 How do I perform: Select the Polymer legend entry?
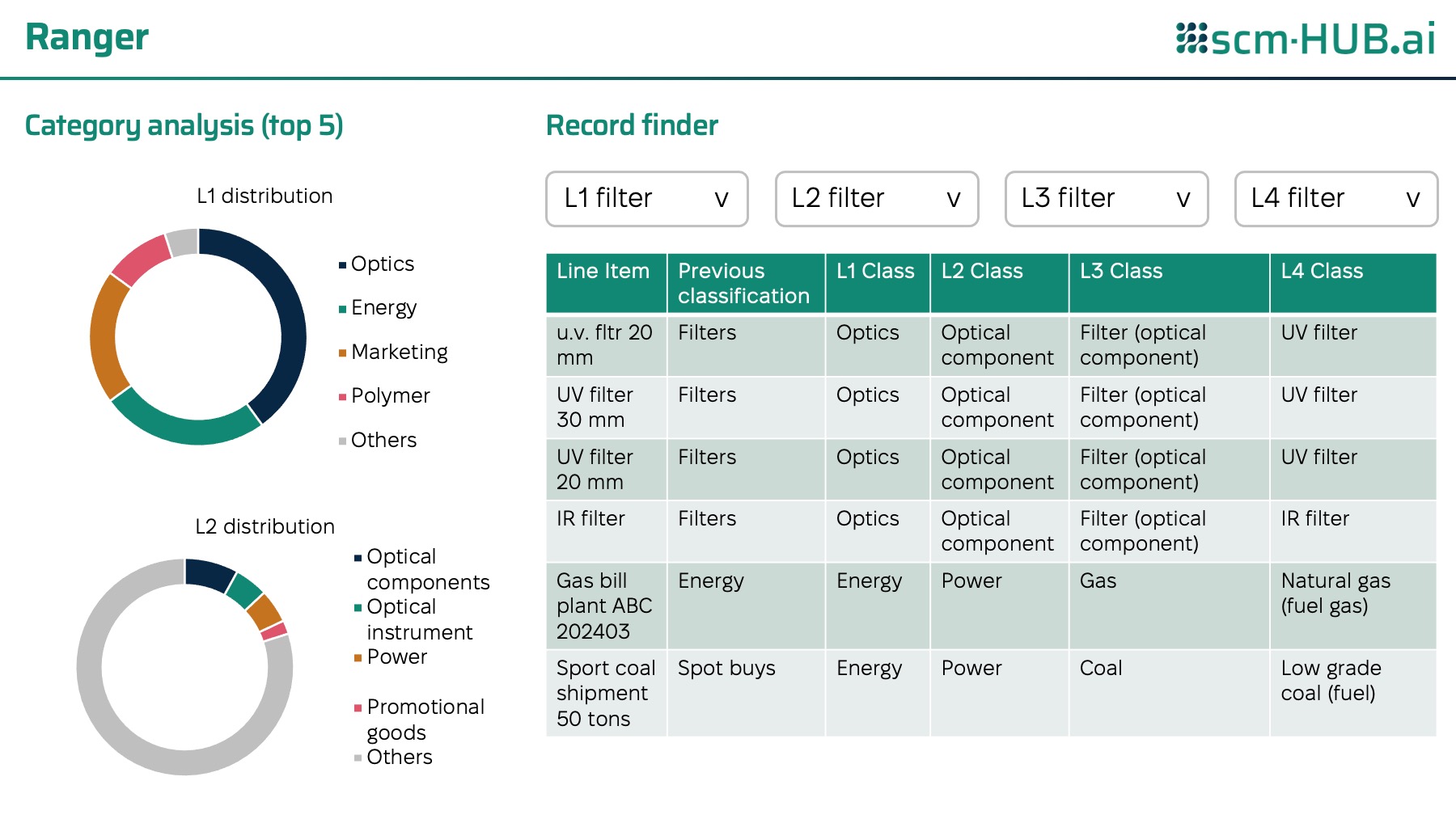coord(384,395)
